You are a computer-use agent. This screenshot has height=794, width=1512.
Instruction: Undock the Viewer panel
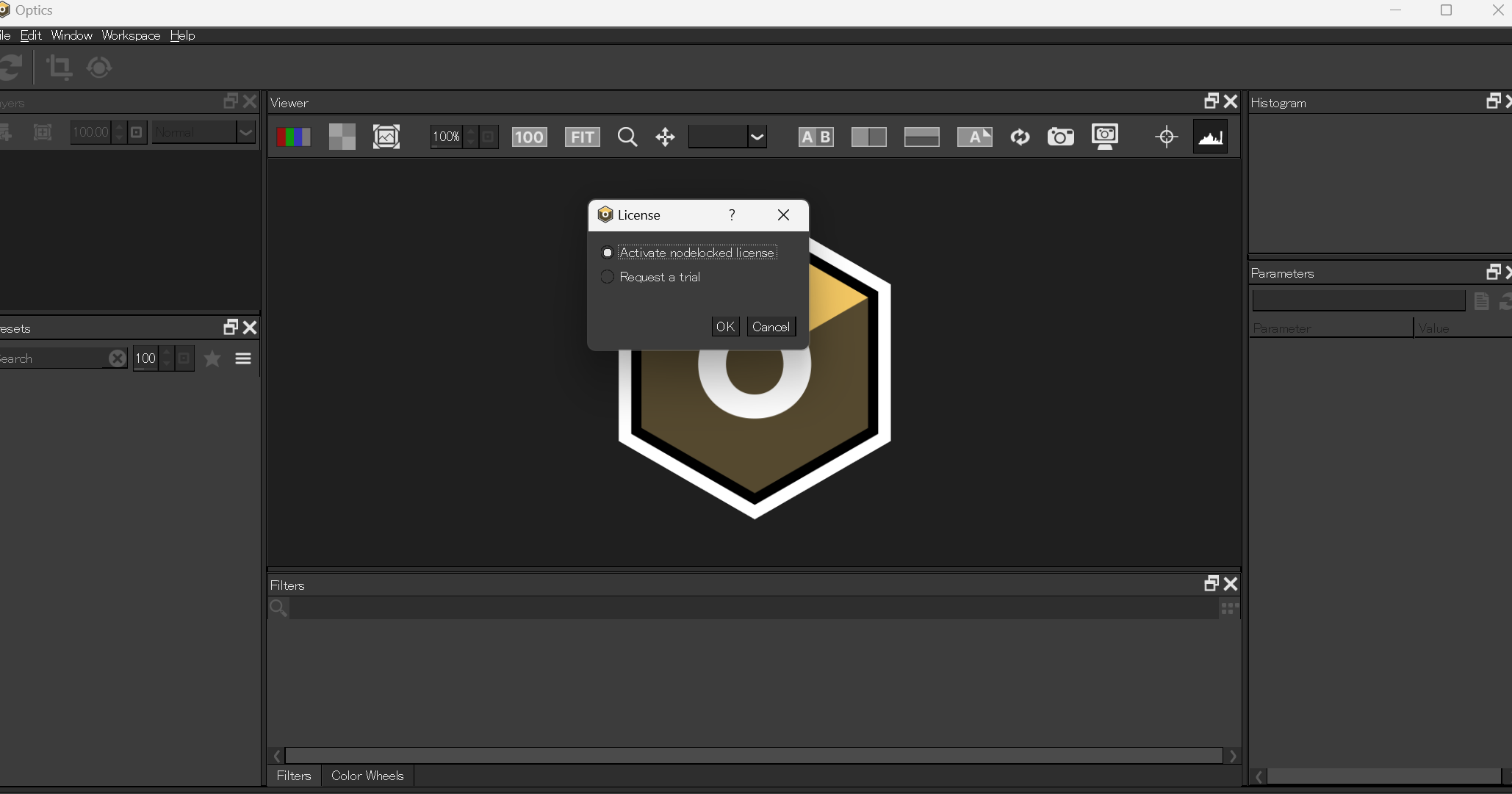[x=1211, y=101]
